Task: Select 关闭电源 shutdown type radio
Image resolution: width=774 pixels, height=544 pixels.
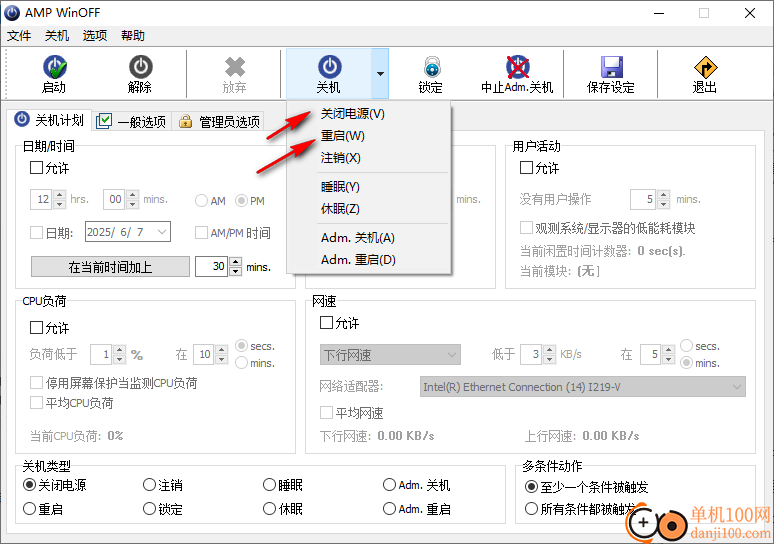Action: (x=30, y=485)
